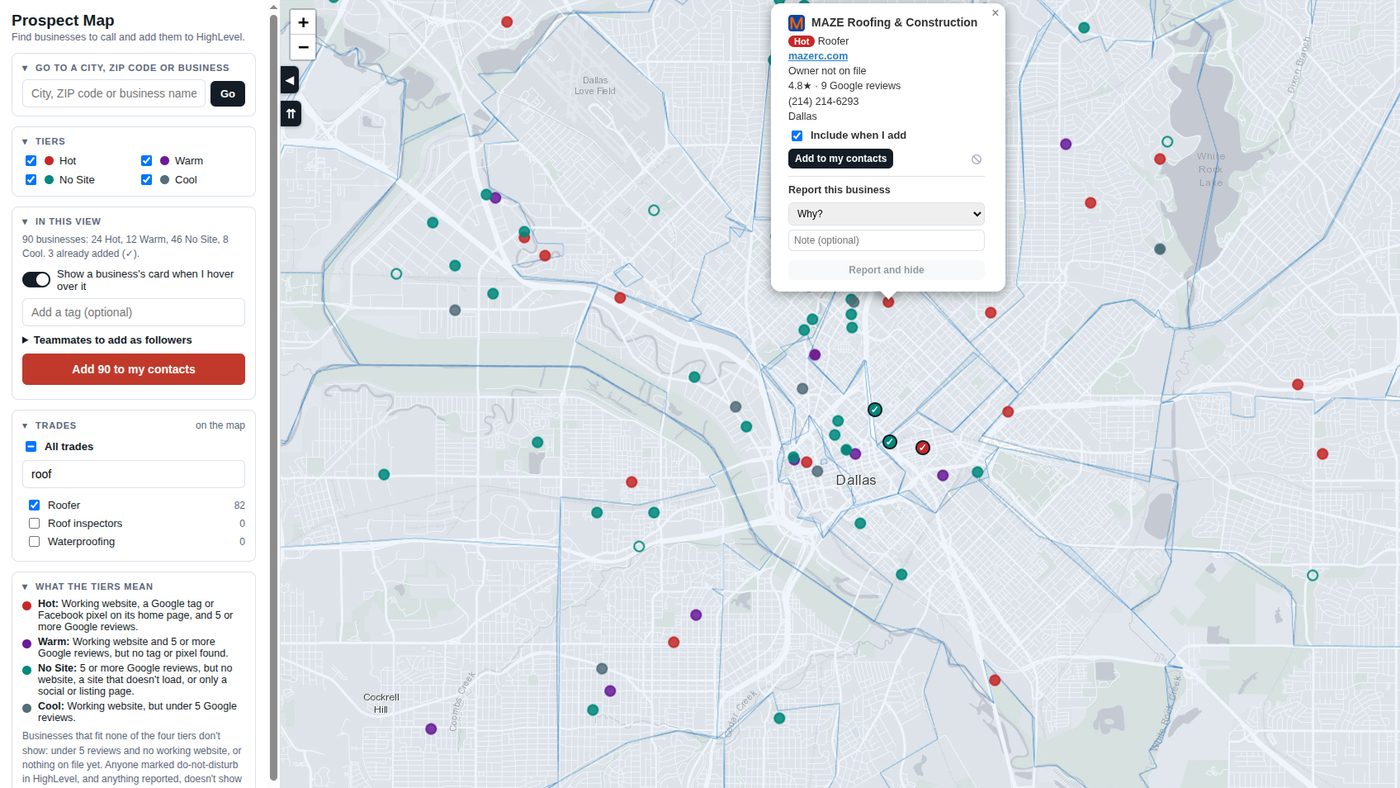Click the phone number (214) 214-6293

[823, 101]
